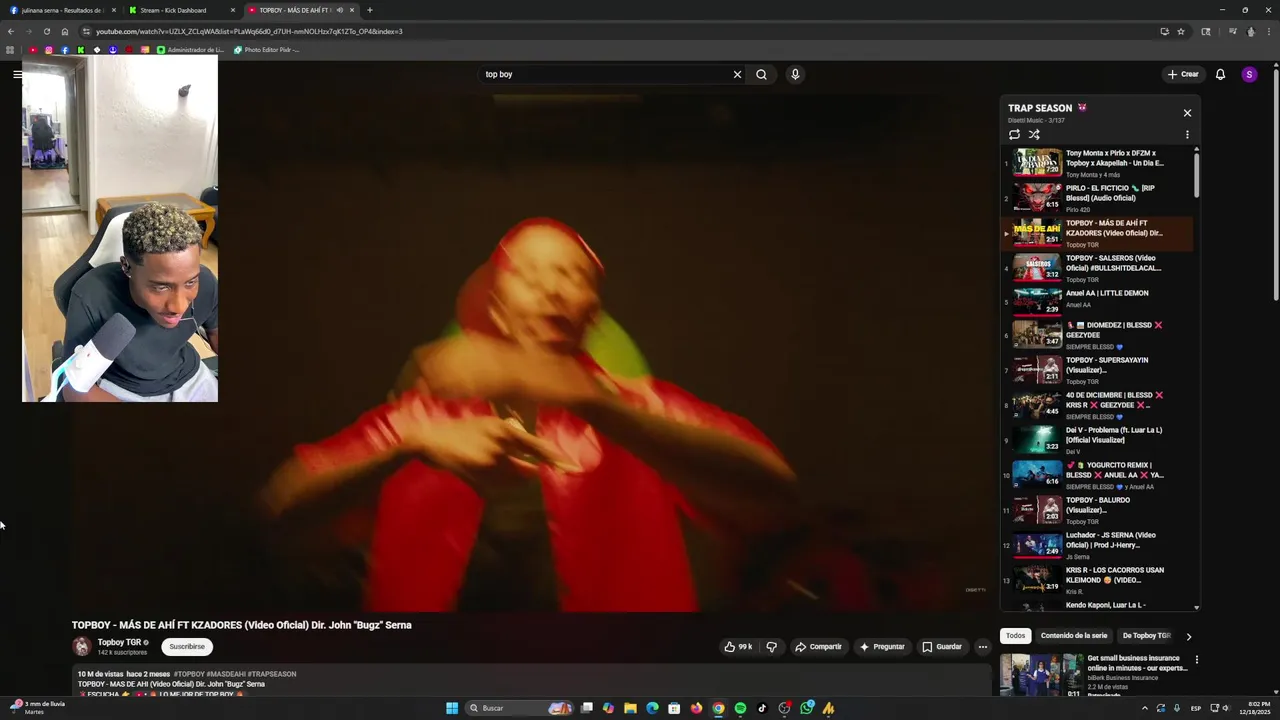
Task: Select the 'Contenido de la serie' chip
Action: 1074,636
